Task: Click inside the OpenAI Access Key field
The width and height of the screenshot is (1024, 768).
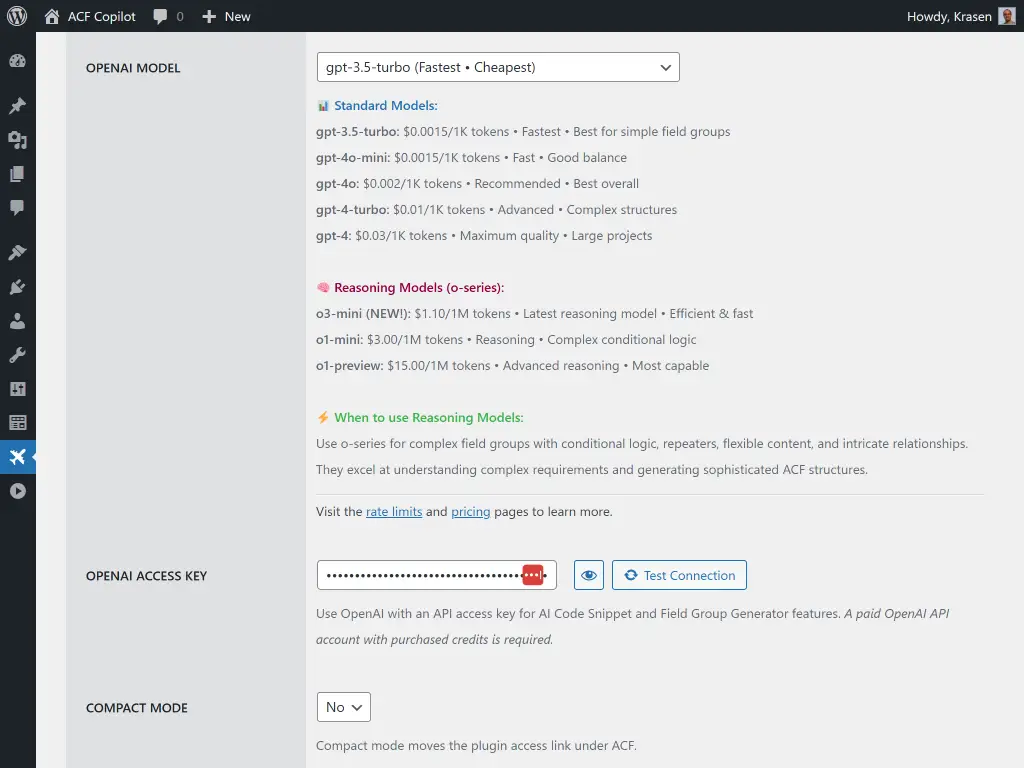Action: 430,575
